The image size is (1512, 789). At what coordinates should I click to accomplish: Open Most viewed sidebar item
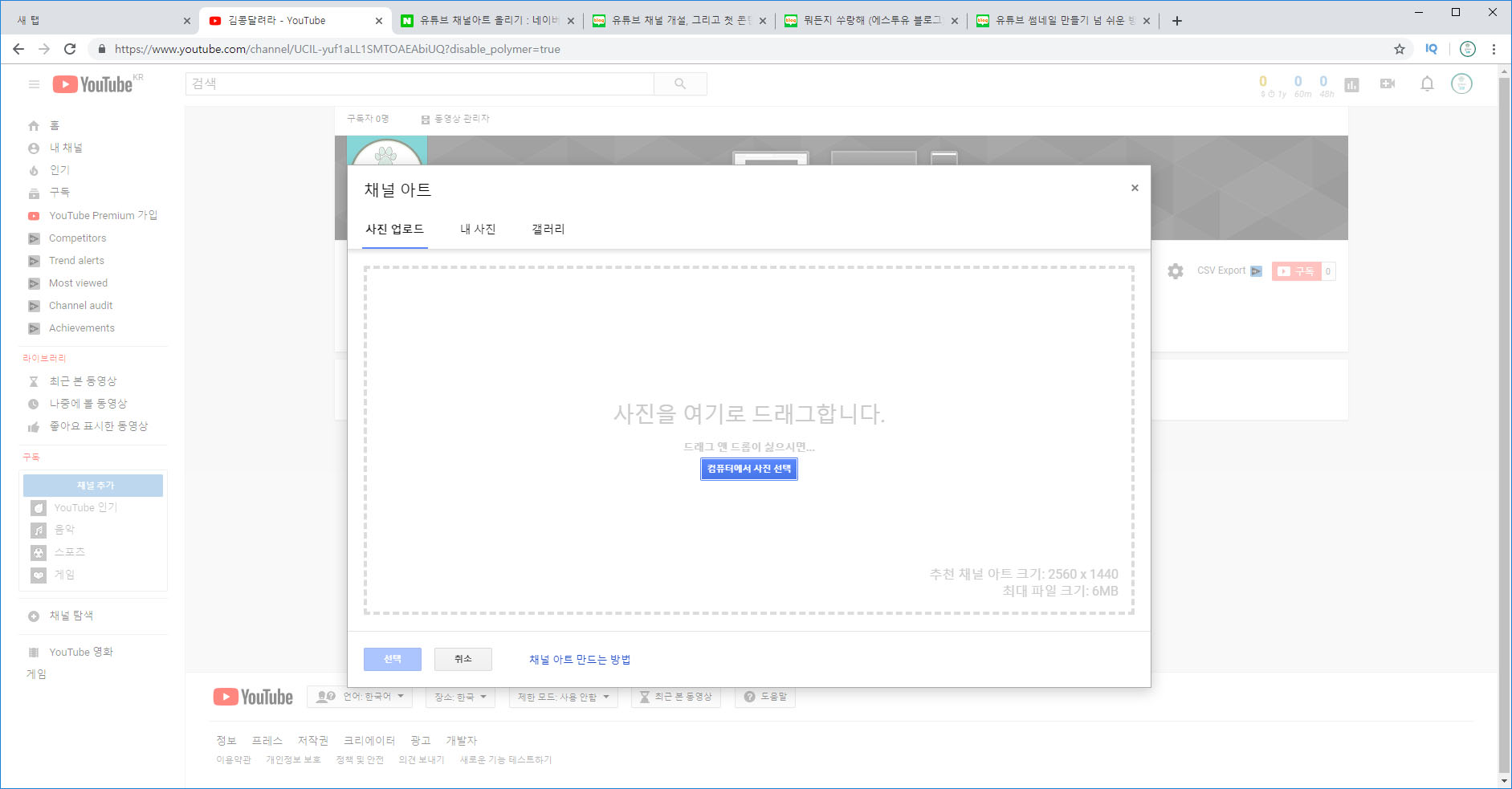[x=78, y=283]
